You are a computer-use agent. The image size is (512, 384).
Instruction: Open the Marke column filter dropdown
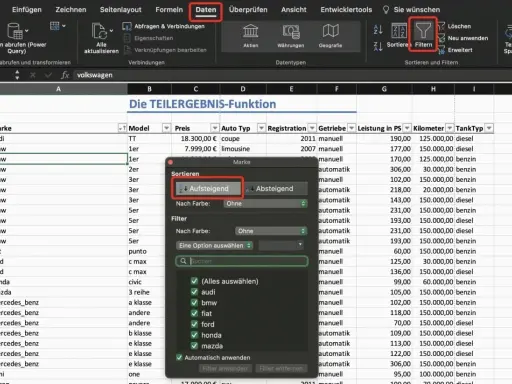click(x=122, y=128)
